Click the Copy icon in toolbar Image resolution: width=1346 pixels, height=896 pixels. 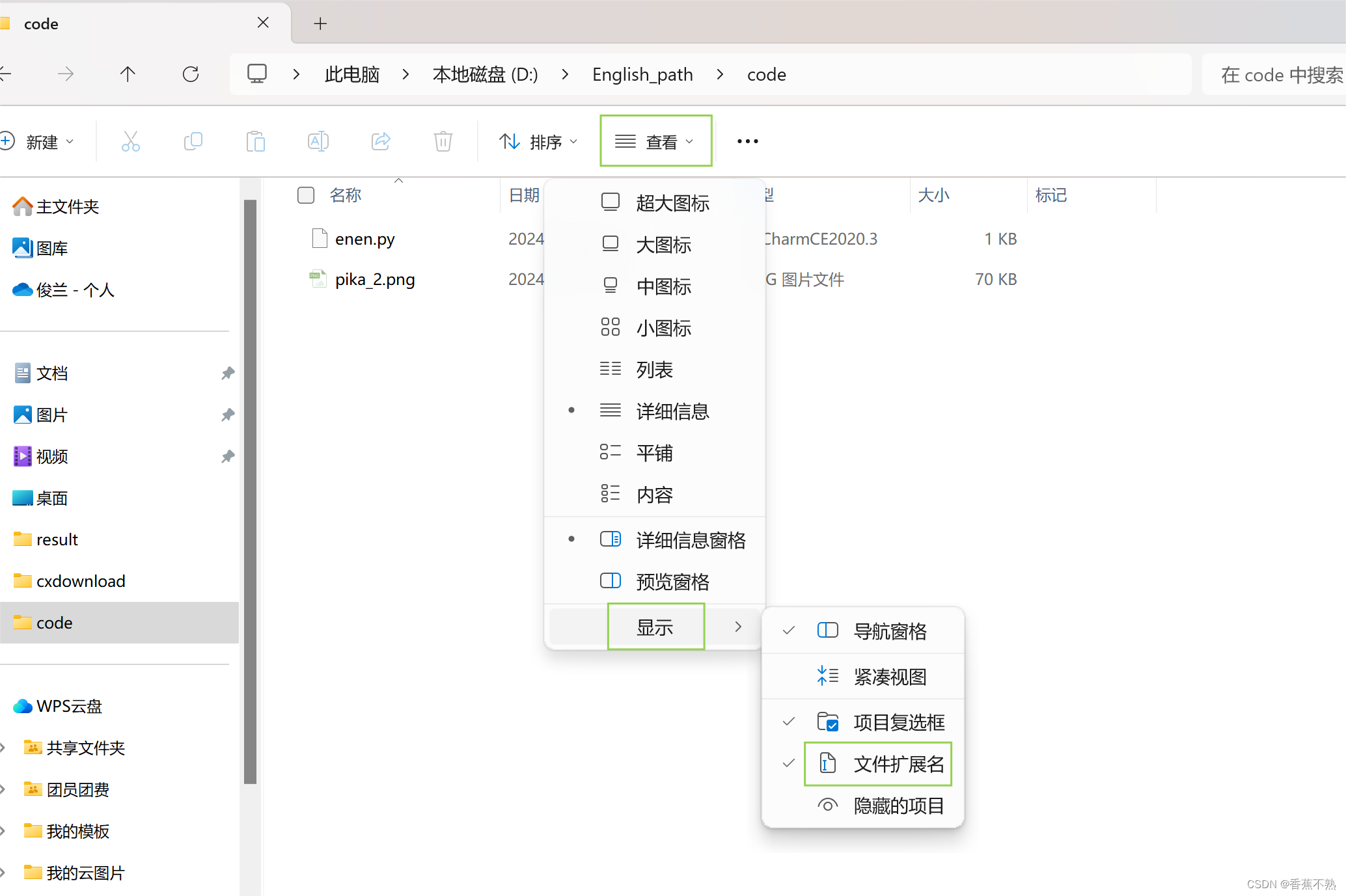pos(193,141)
